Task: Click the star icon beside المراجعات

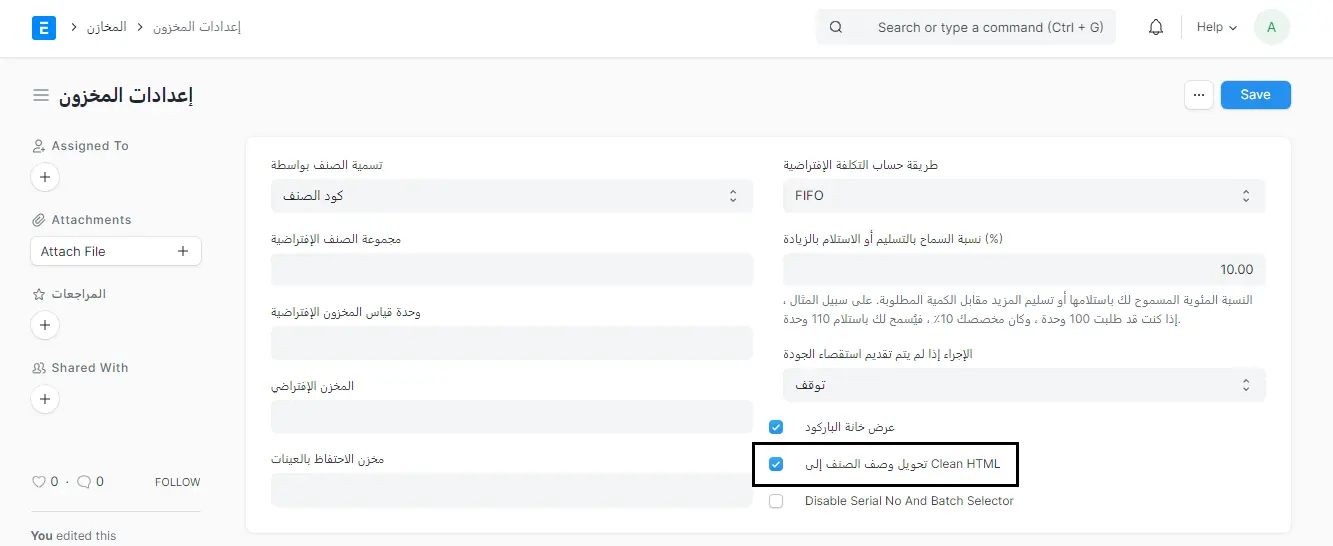Action: (39, 294)
